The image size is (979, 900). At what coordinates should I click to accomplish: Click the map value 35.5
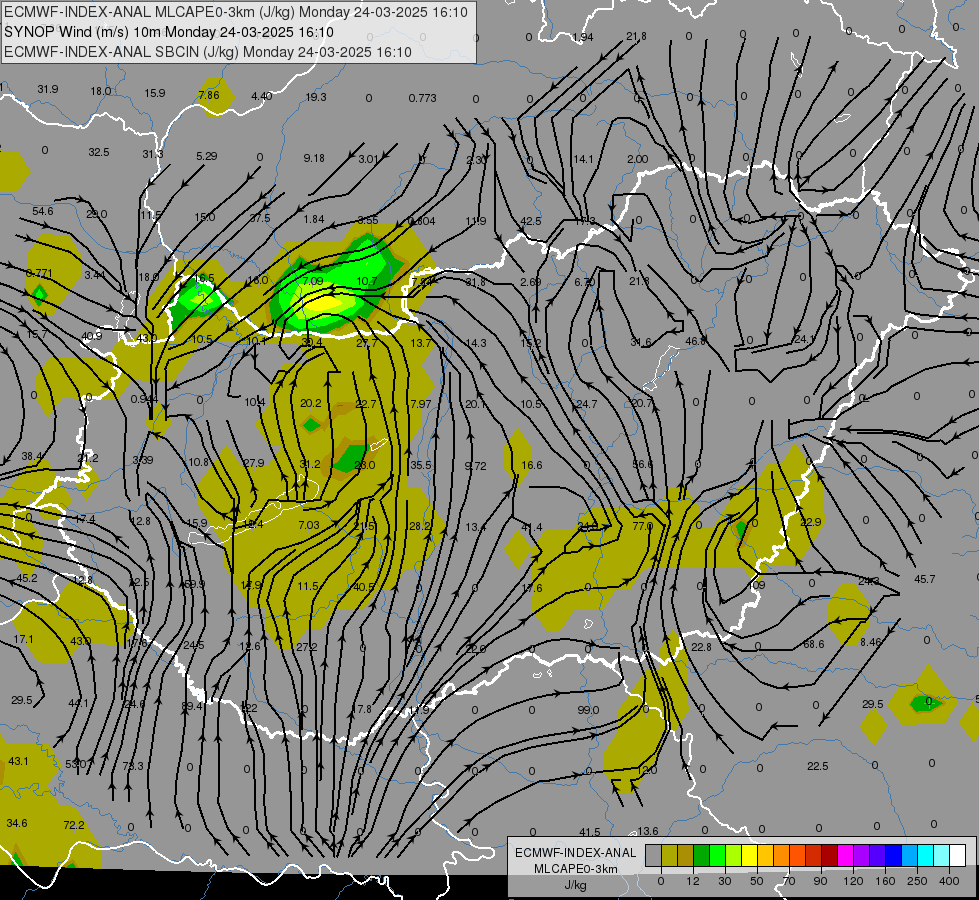click(421, 465)
